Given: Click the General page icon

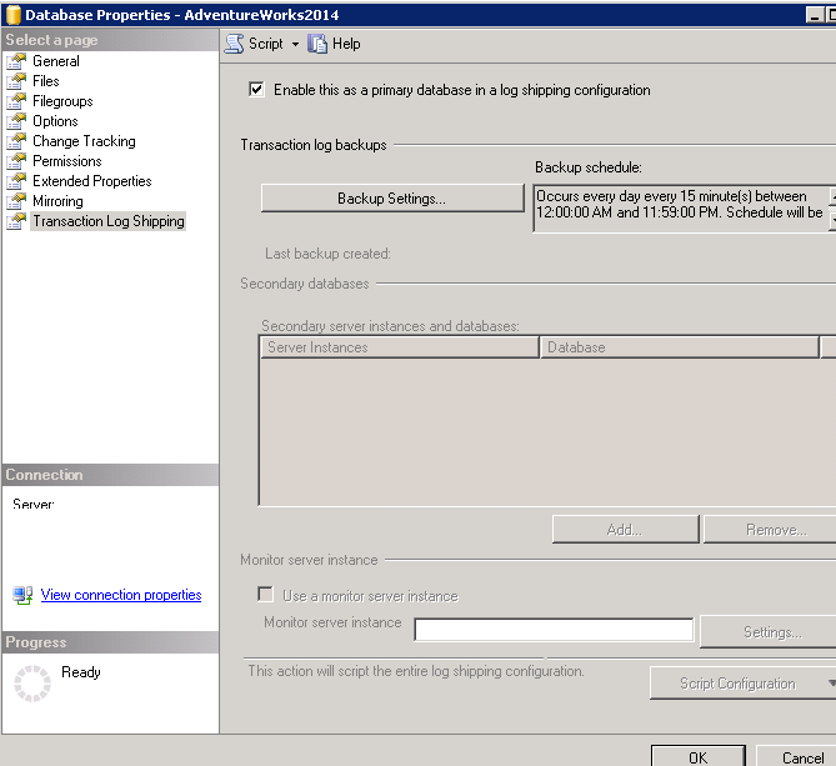Looking at the screenshot, I should pyautogui.click(x=16, y=61).
